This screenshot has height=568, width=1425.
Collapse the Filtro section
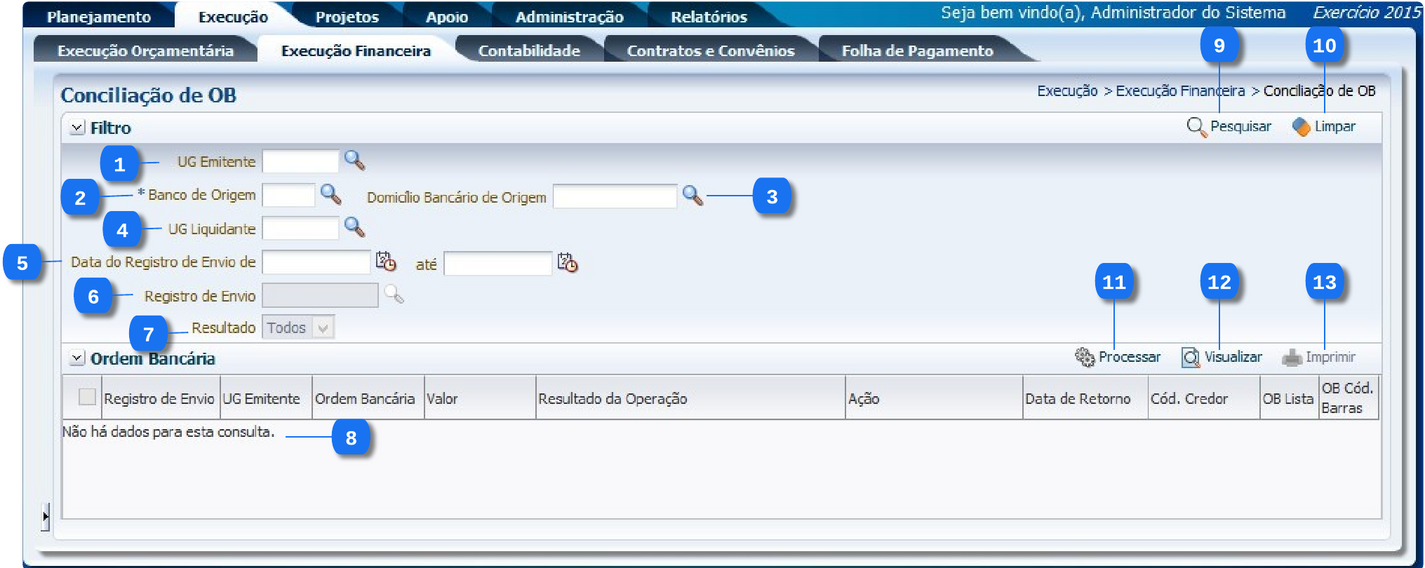[x=77, y=128]
